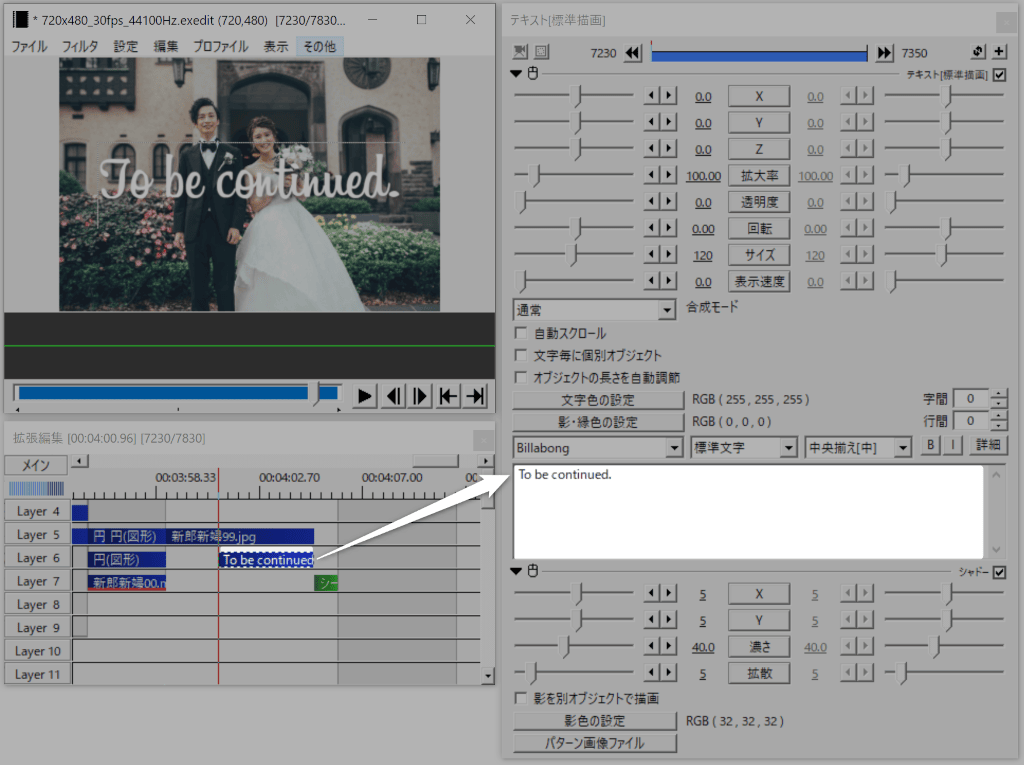Select the To be continued timeline clip

266,560
